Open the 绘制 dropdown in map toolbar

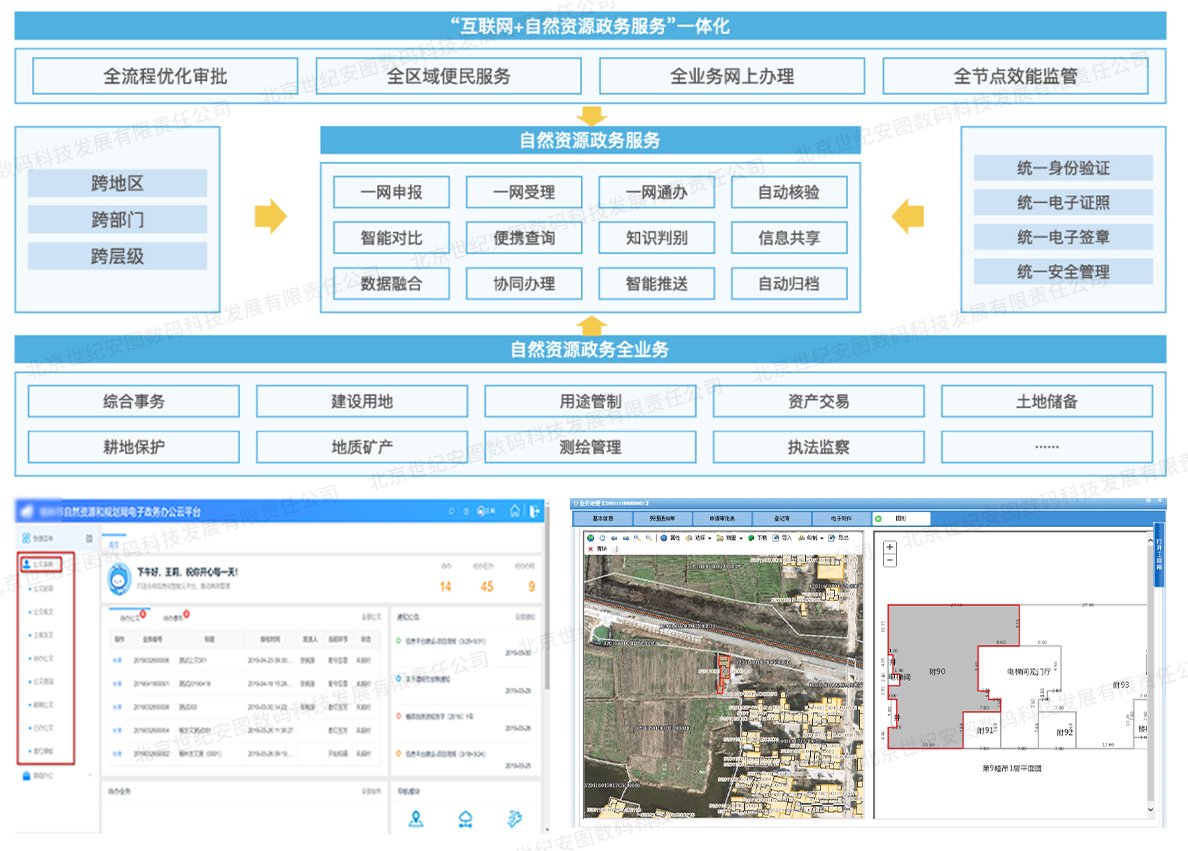click(812, 538)
